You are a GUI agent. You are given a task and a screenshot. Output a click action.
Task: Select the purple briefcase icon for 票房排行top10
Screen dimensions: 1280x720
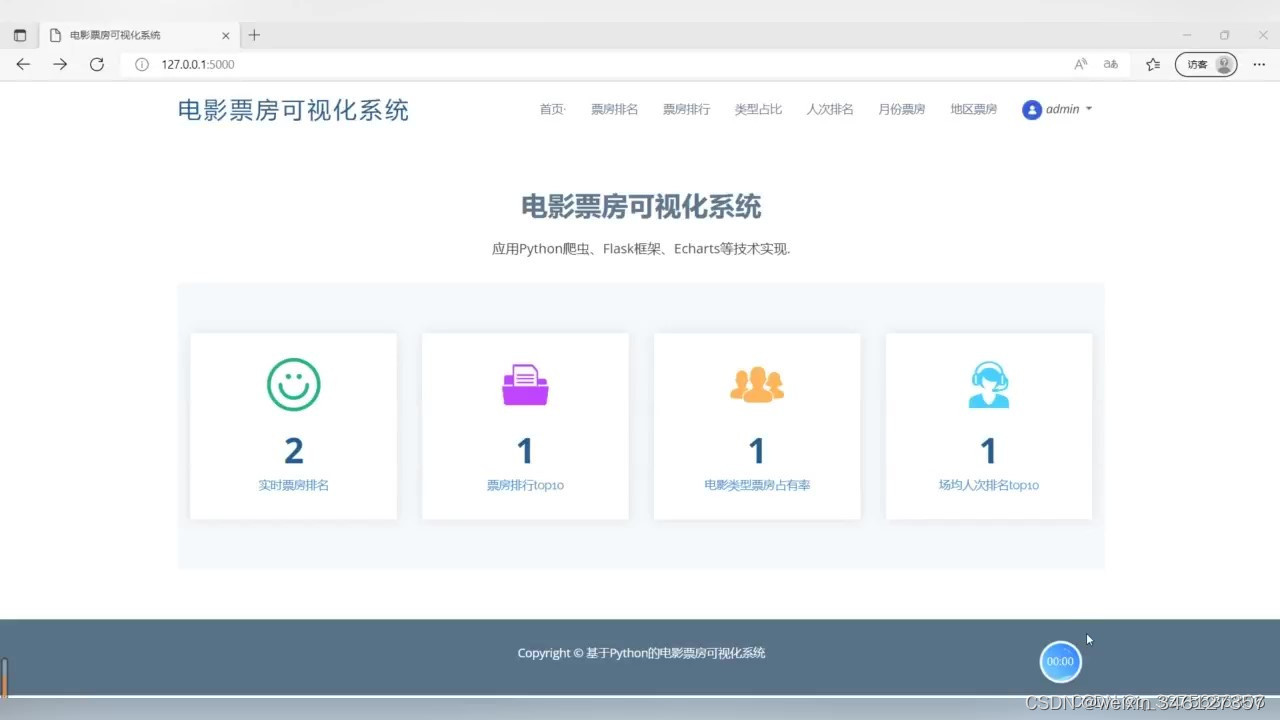(525, 384)
